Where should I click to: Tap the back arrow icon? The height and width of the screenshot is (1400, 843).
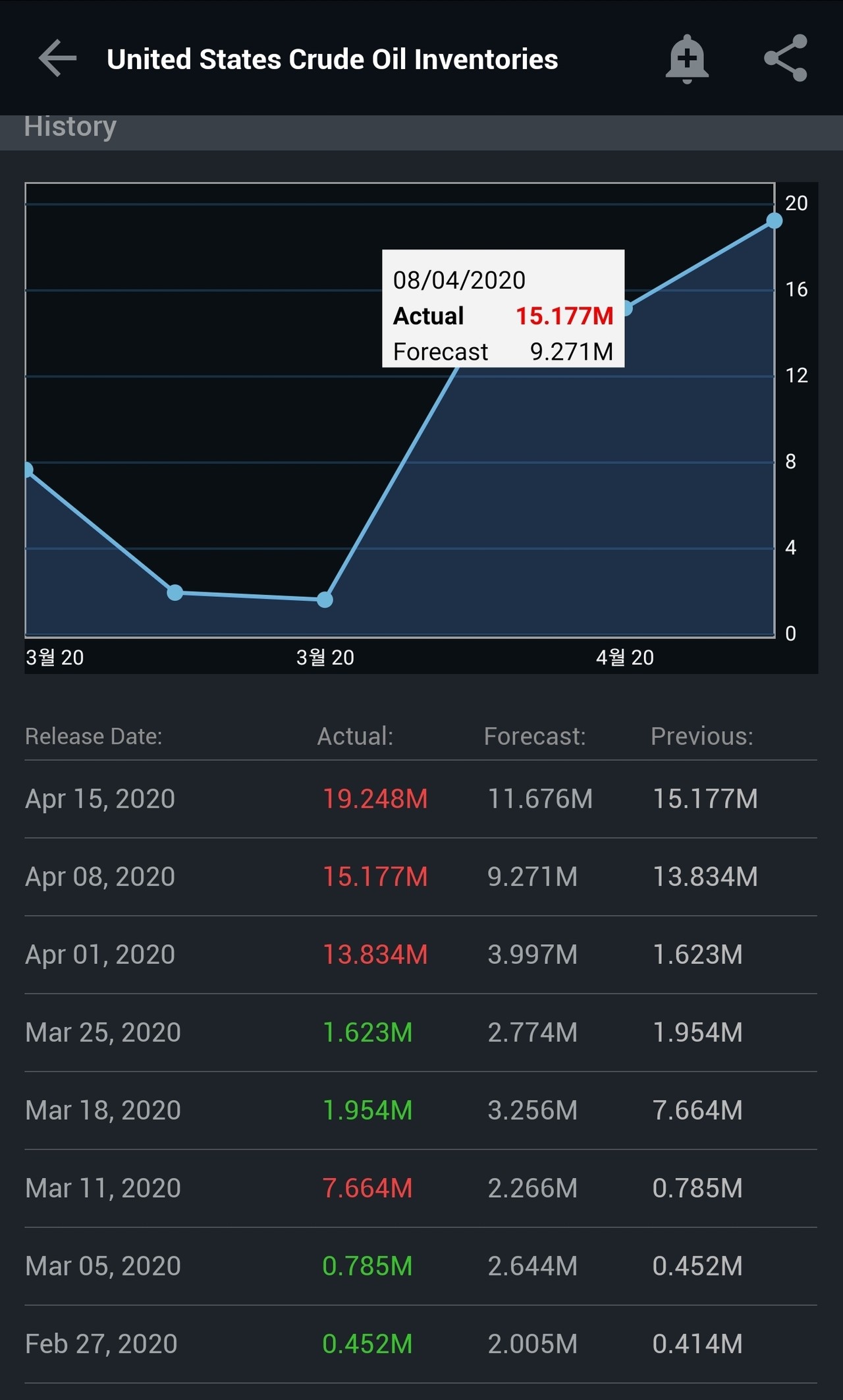58,59
